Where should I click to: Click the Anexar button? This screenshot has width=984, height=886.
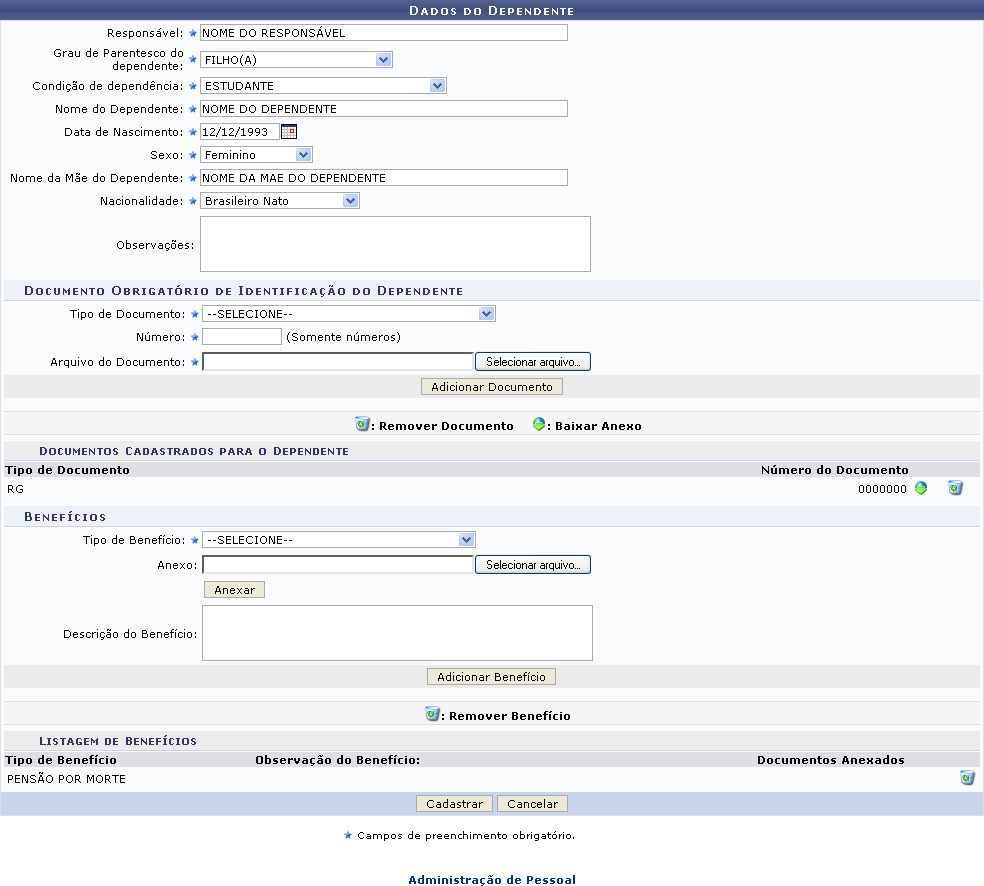234,590
